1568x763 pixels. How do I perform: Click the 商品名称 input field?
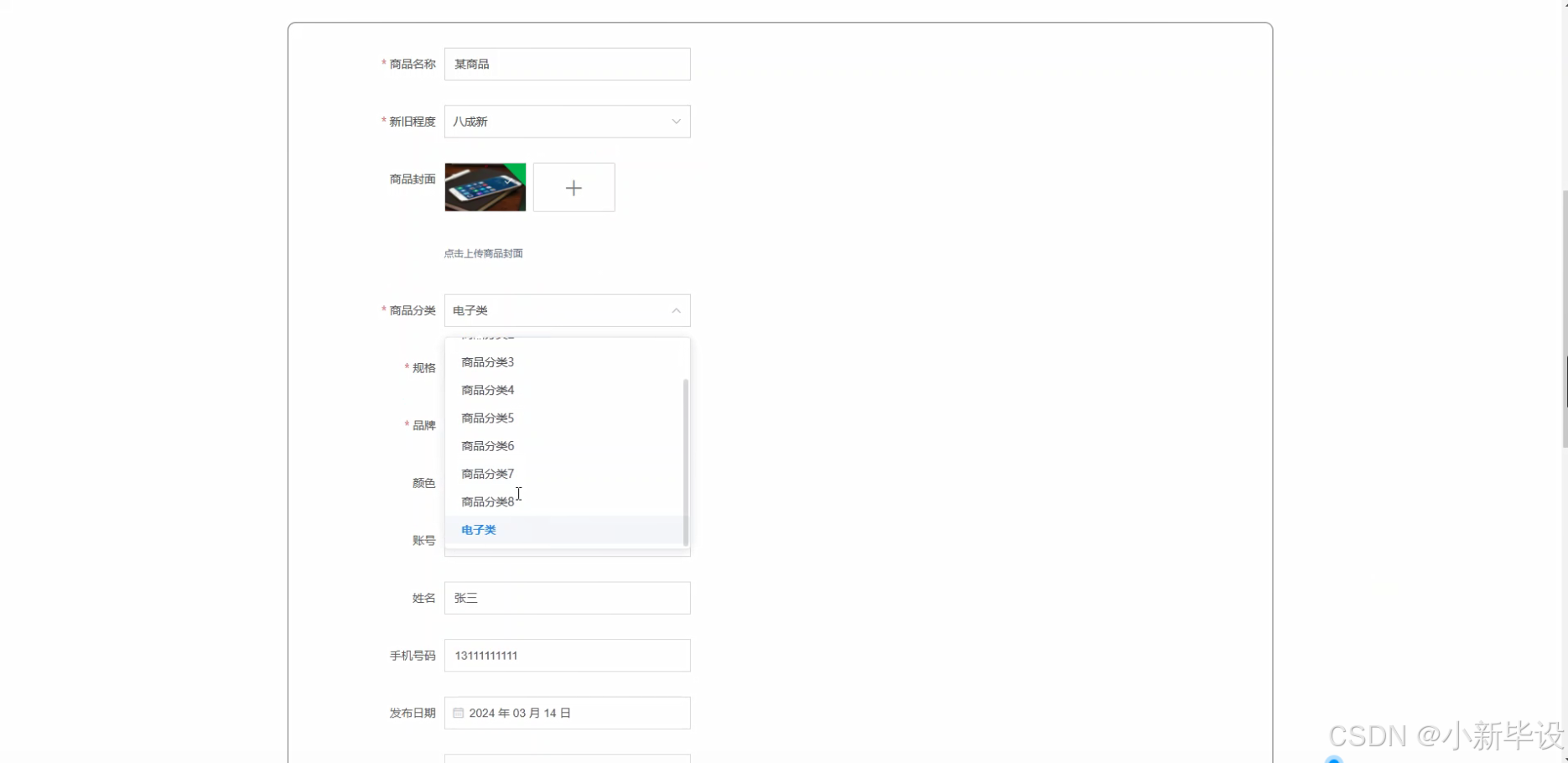pos(567,64)
